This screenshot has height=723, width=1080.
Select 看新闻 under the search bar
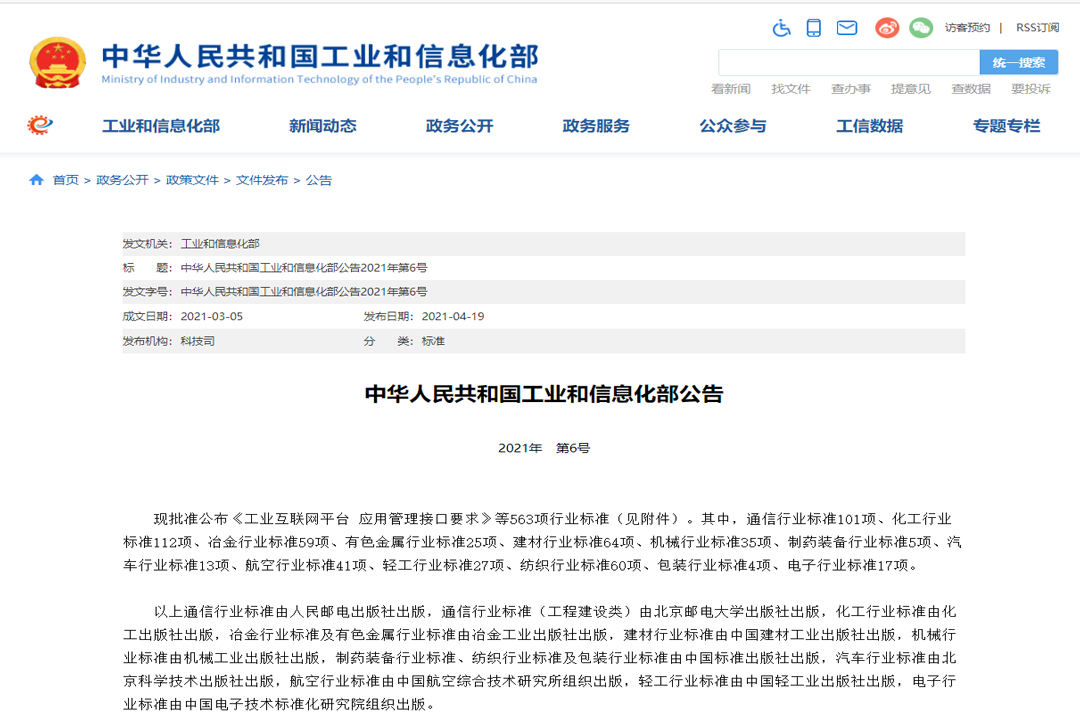730,88
